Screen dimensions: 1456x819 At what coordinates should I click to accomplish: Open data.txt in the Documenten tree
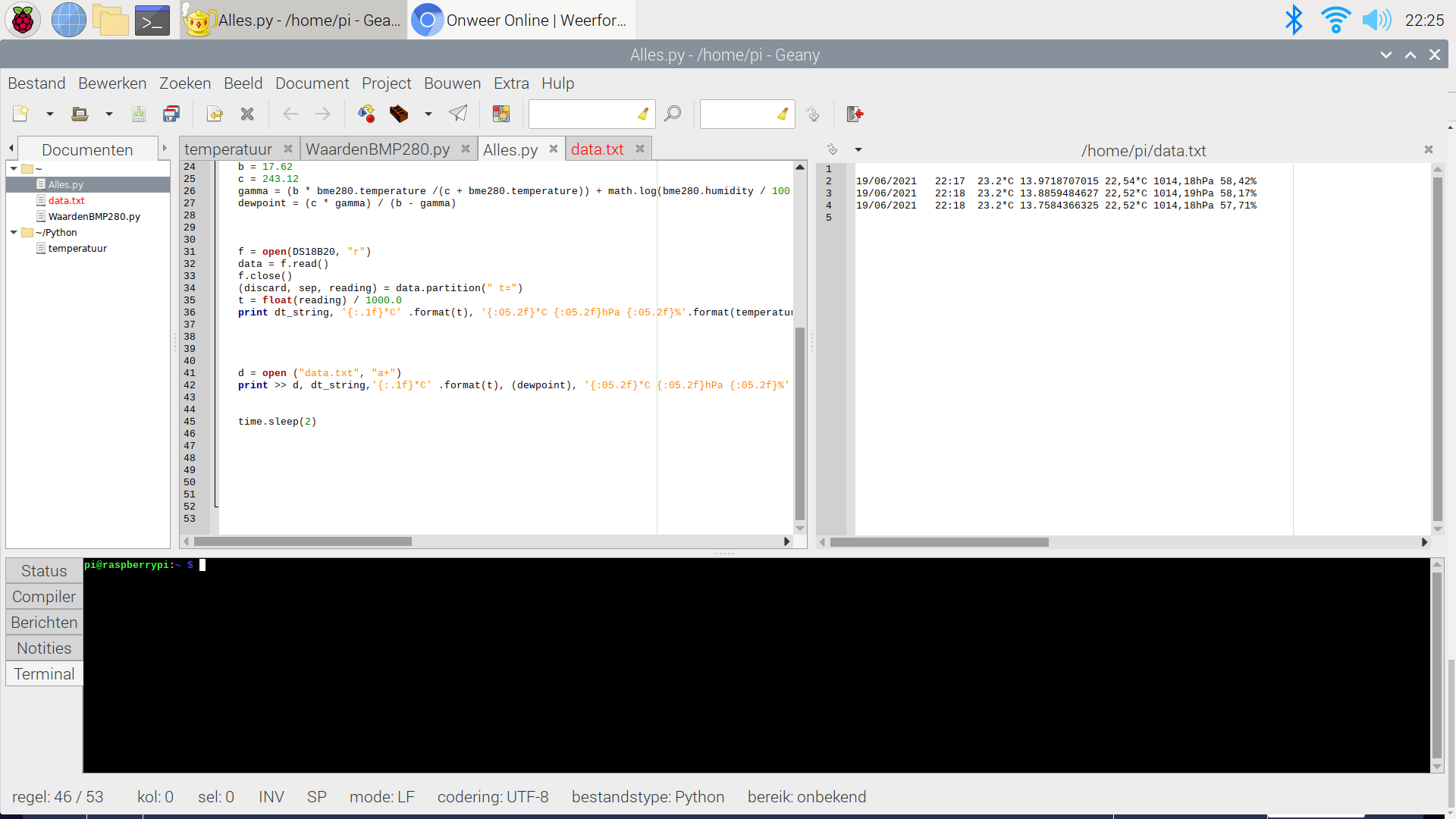67,201
